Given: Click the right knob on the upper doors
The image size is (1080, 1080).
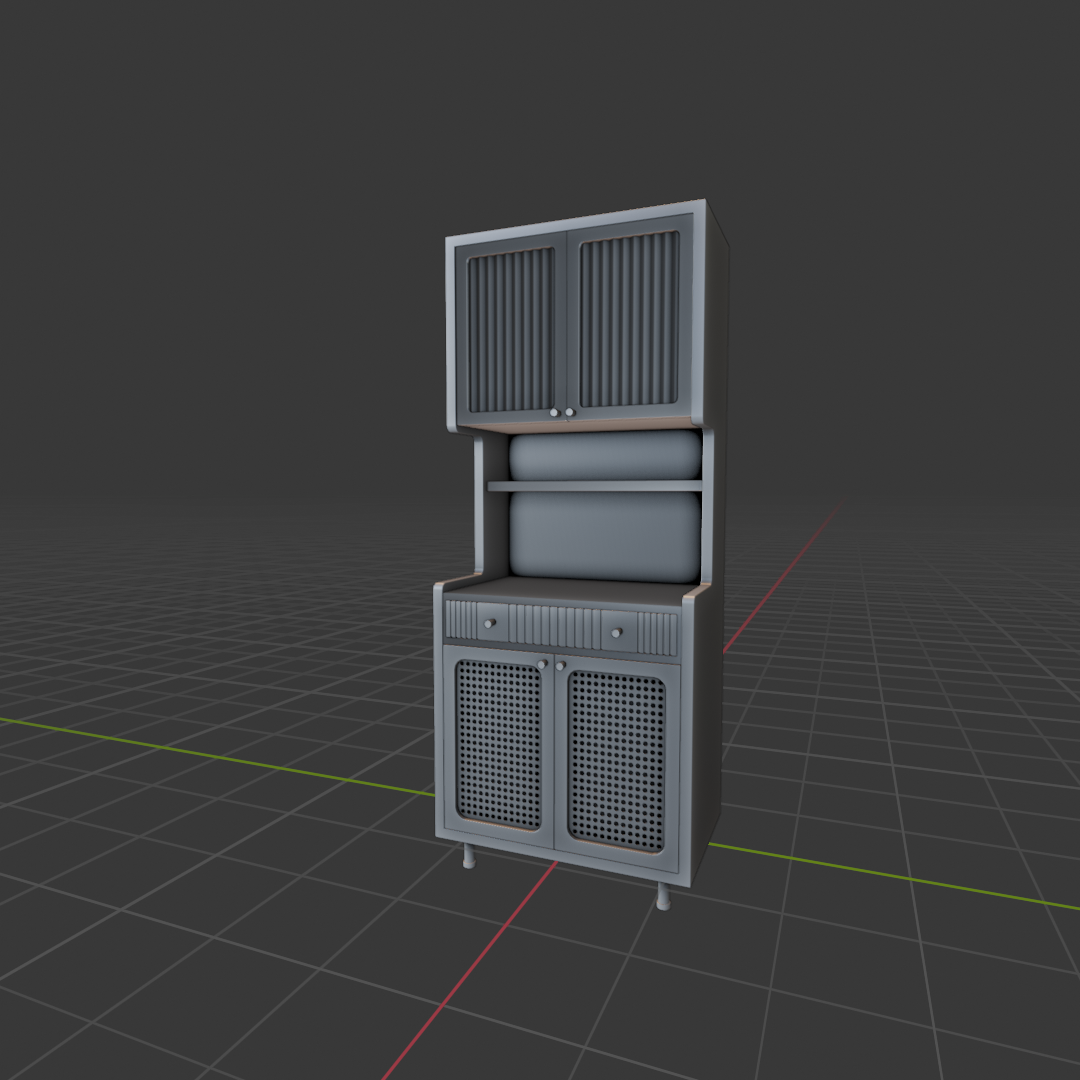Looking at the screenshot, I should pyautogui.click(x=570, y=412).
